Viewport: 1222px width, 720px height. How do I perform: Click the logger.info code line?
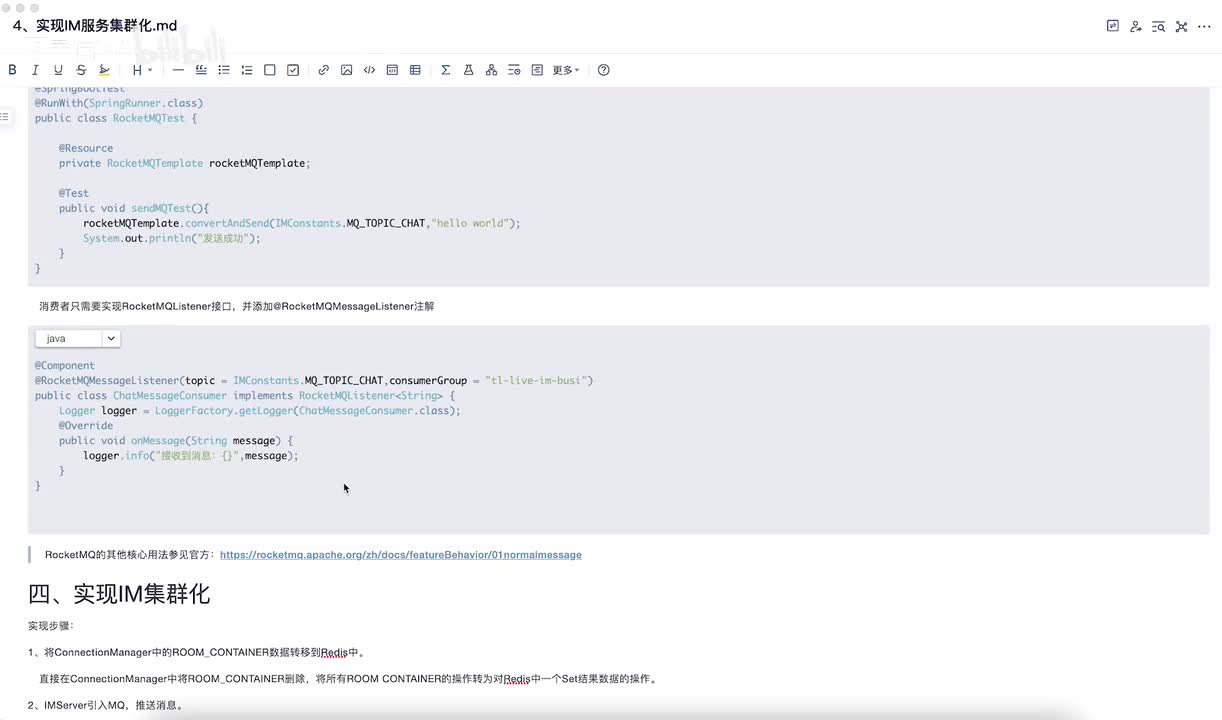coord(191,455)
